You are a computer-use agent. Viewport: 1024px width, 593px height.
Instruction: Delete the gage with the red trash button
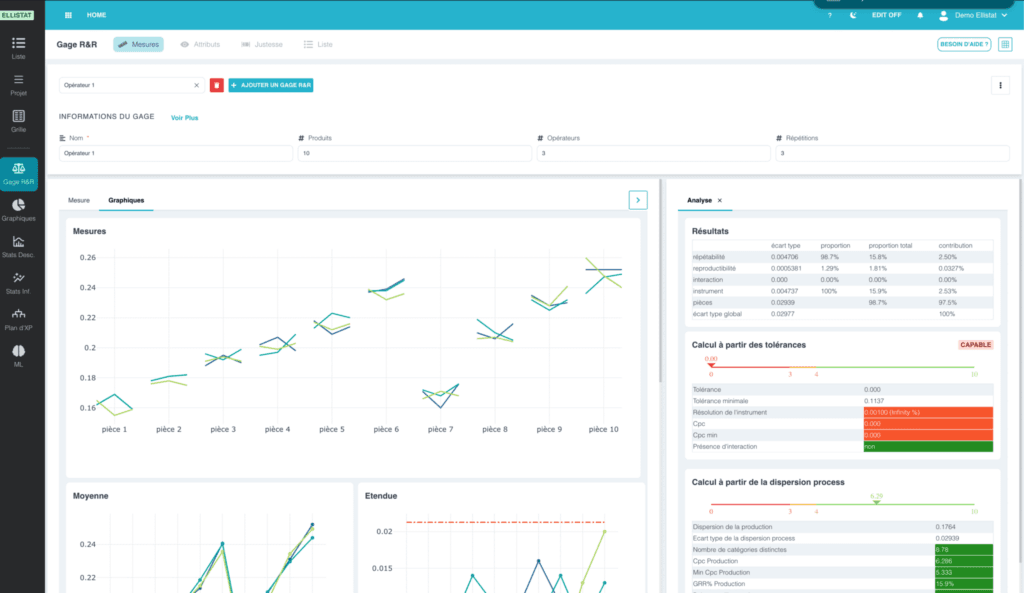[217, 85]
